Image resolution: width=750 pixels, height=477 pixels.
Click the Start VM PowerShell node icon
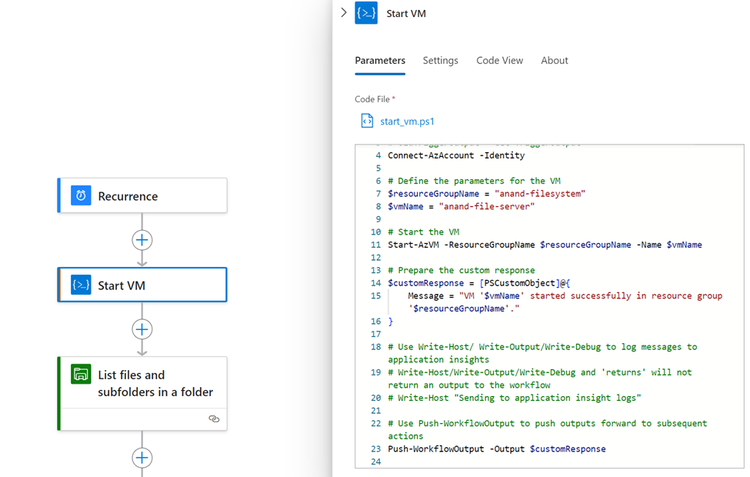[81, 285]
